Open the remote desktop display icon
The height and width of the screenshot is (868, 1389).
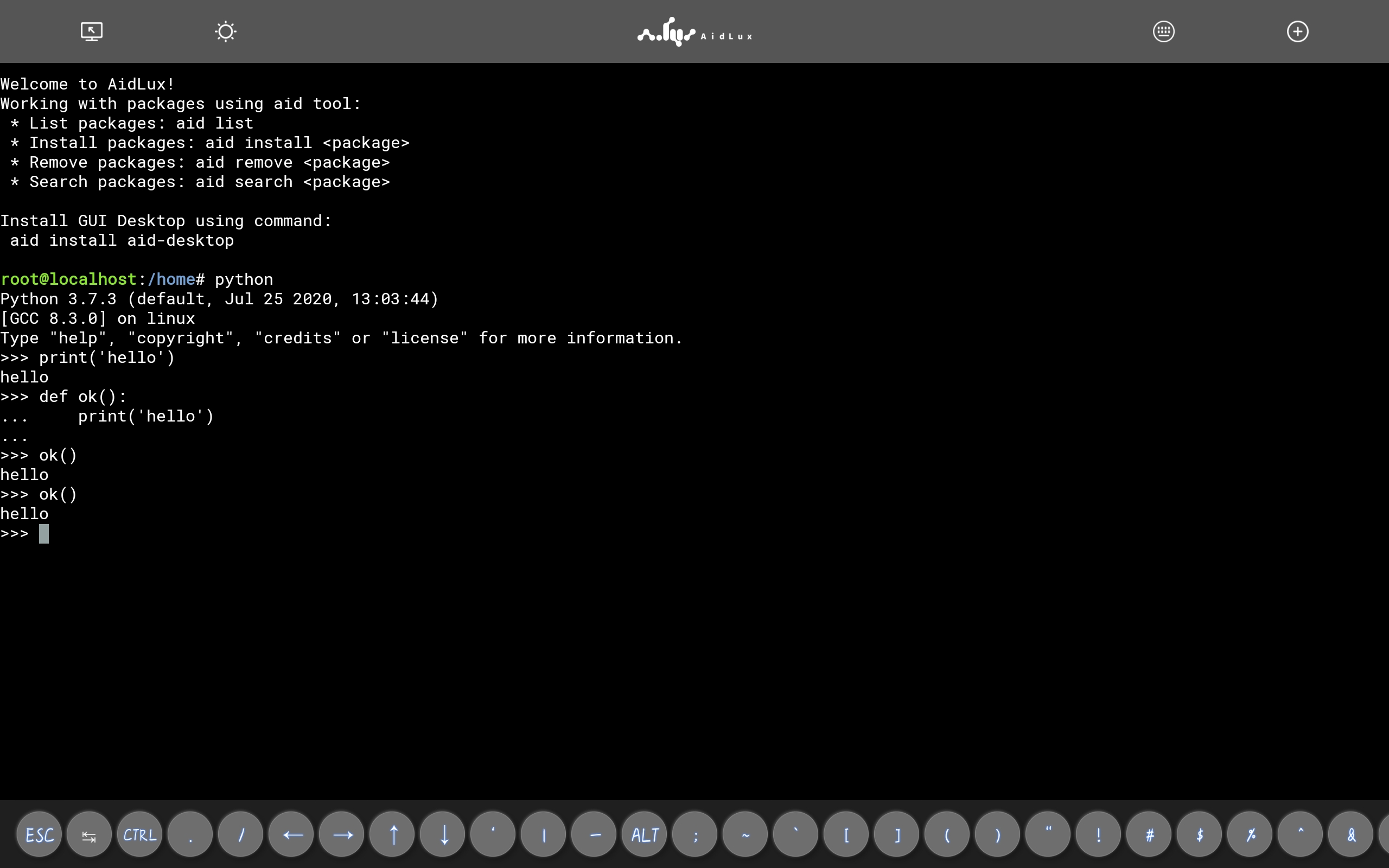pos(92,31)
